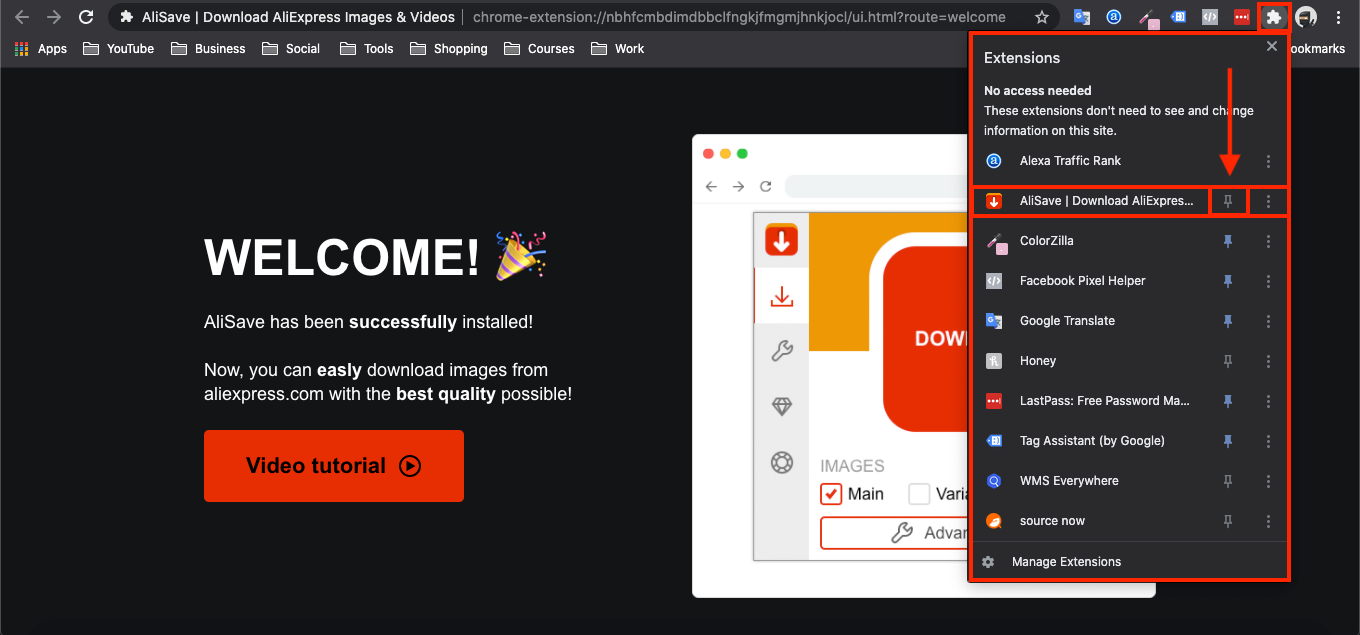The width and height of the screenshot is (1360, 635).
Task: Unpin Facebook Pixel Helper from toolbar
Action: 1229,281
